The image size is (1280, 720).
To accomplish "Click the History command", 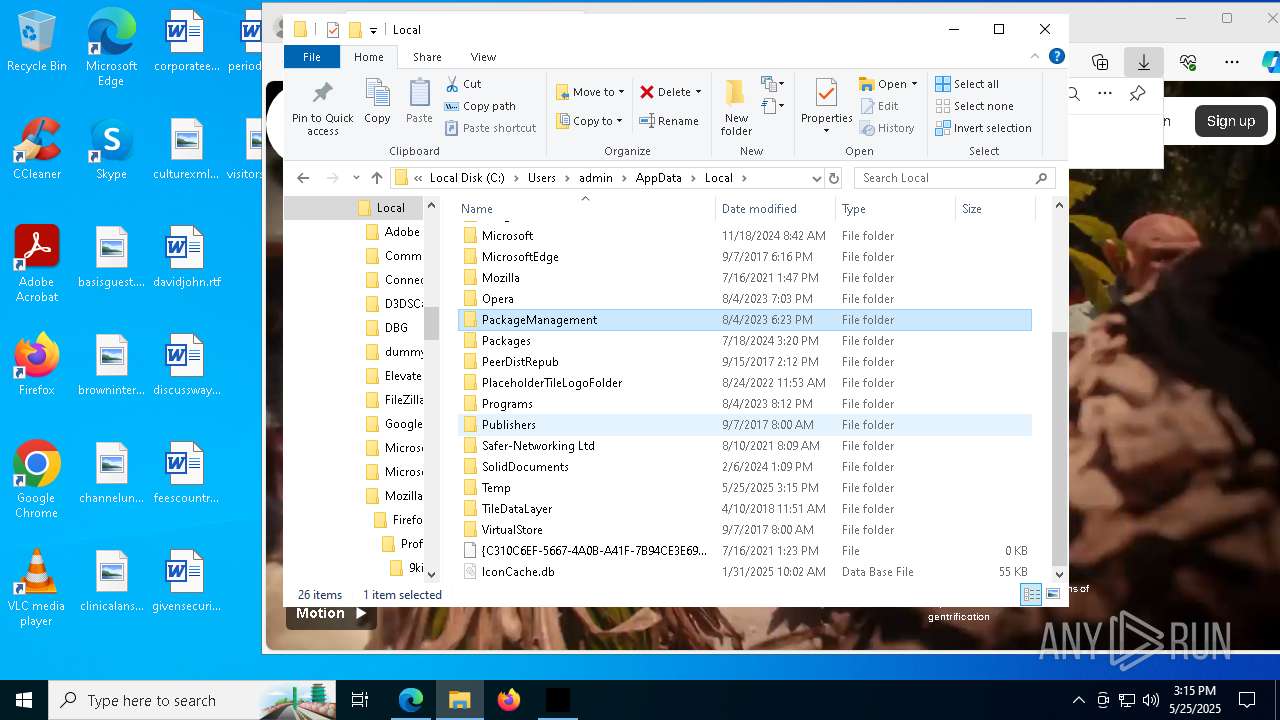I will click(x=887, y=128).
